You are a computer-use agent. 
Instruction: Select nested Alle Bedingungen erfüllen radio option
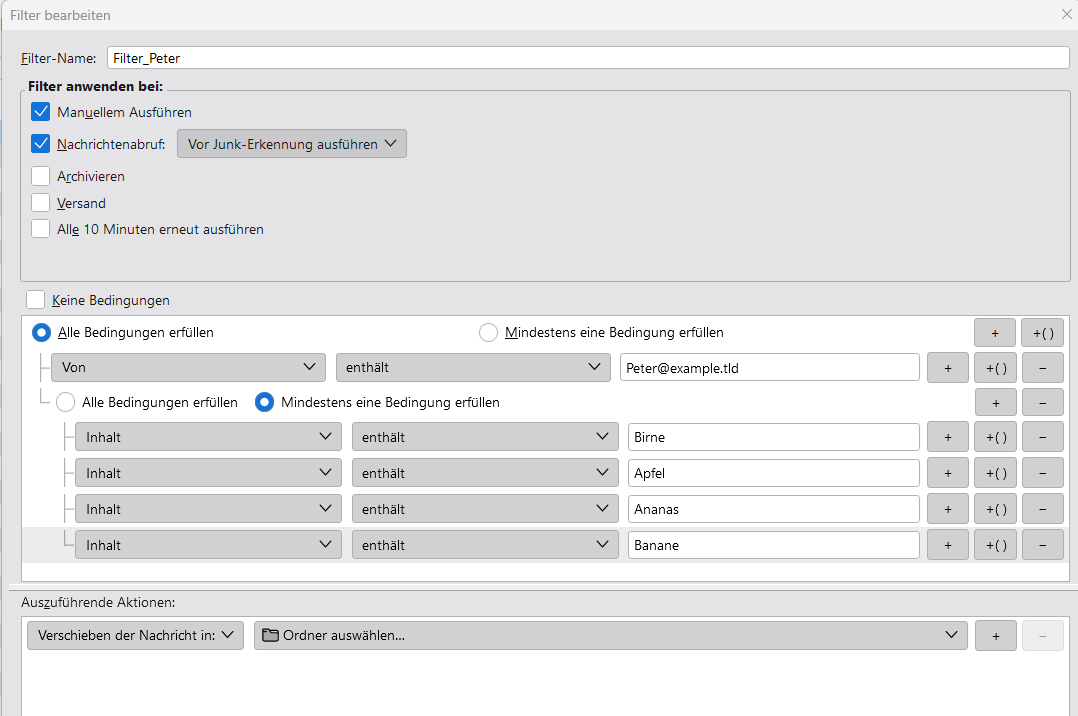click(65, 402)
